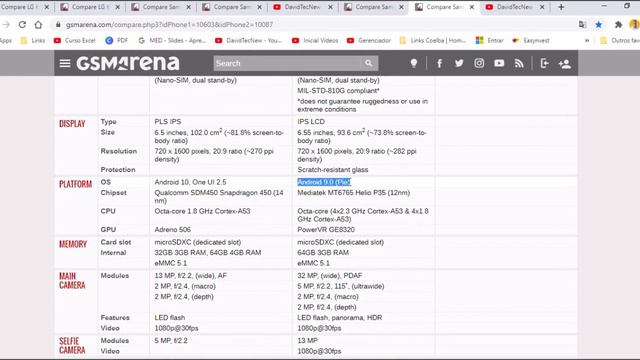Open the GSMArena hamburger menu
Screen dimensions: 640x360
(65, 63)
